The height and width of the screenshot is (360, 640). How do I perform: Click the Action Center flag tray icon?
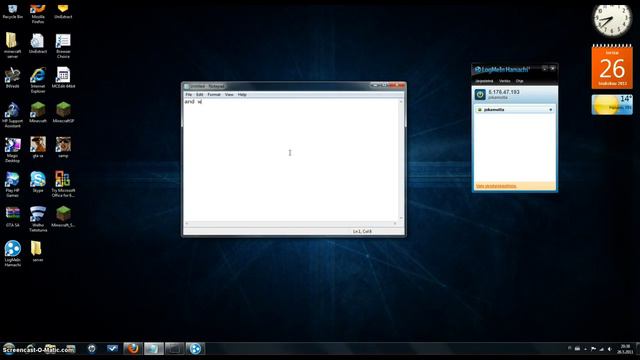[x=593, y=349]
